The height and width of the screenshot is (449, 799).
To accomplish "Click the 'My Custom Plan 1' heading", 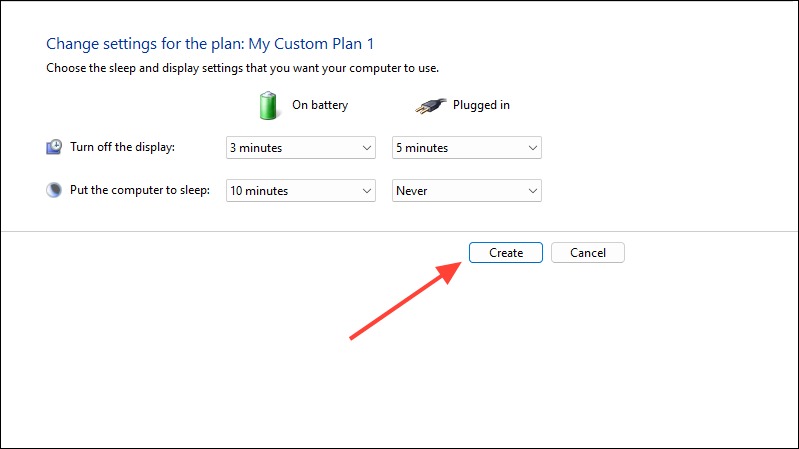I will pos(311,44).
